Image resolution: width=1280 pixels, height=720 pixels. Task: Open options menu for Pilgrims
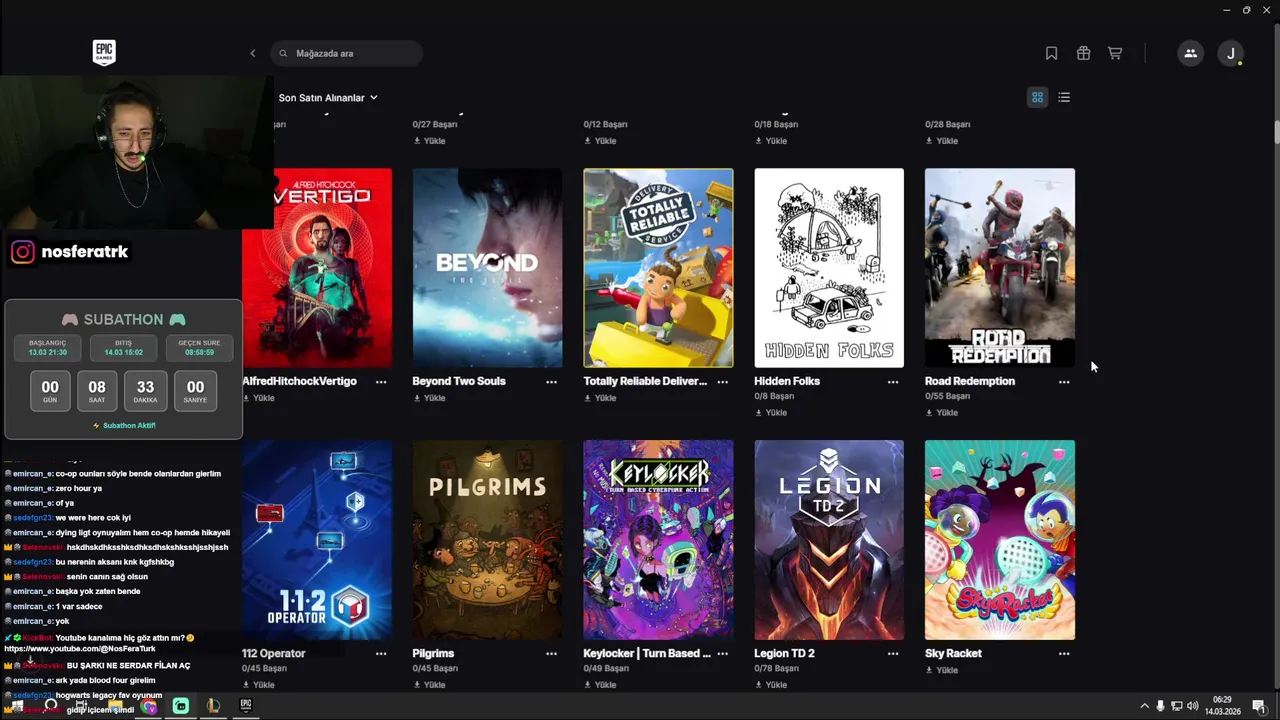(551, 654)
